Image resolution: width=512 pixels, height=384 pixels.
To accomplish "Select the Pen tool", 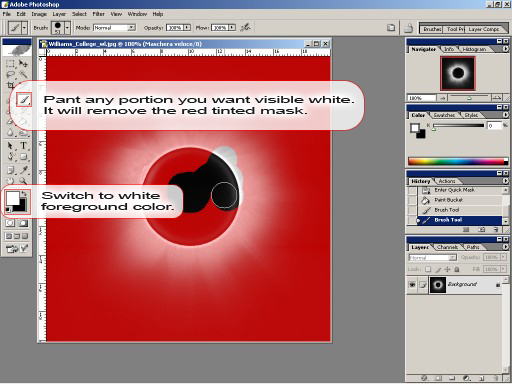I will pyautogui.click(x=10, y=157).
